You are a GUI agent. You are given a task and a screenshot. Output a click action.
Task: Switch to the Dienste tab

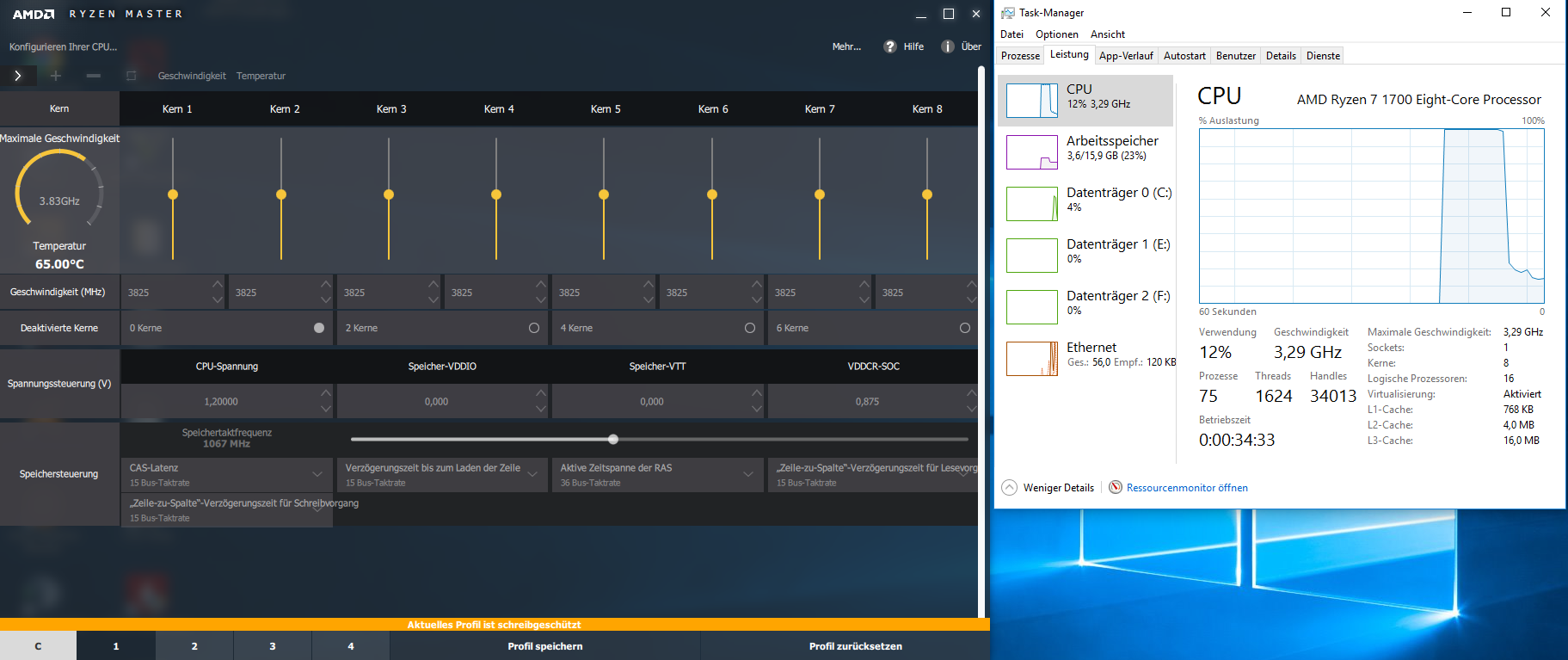tap(1323, 56)
